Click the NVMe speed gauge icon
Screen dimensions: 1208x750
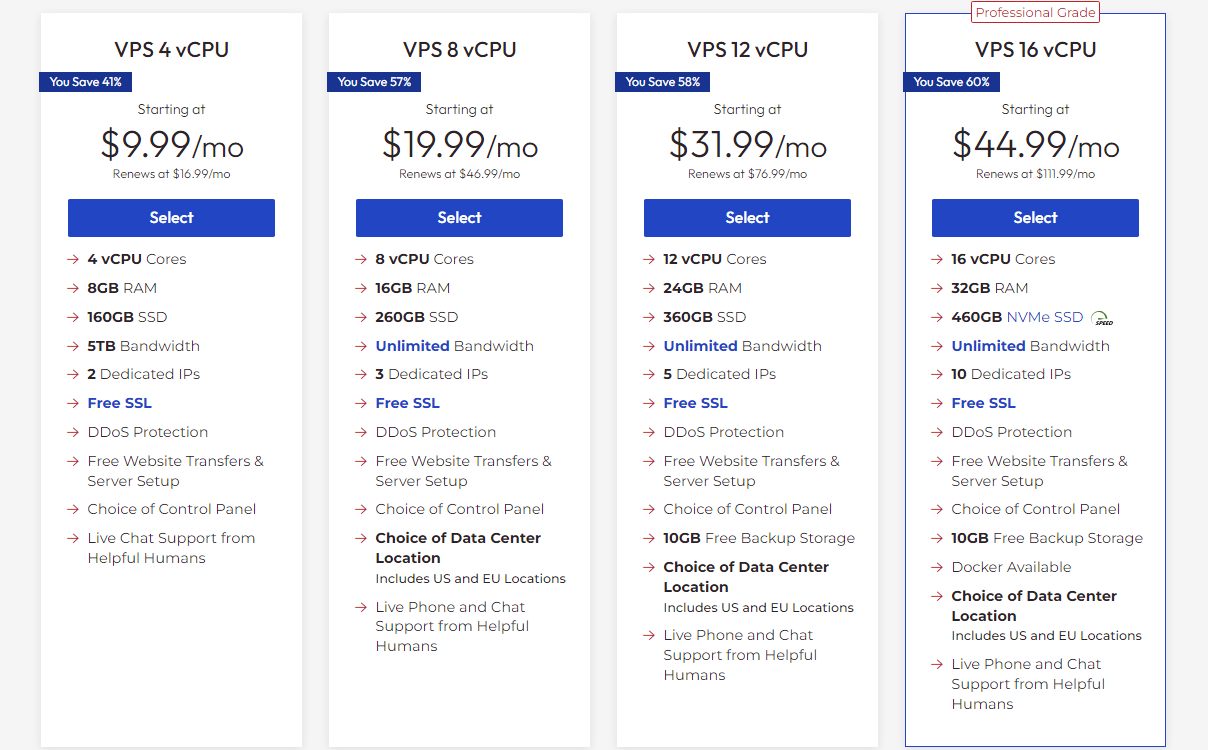pyautogui.click(x=1102, y=318)
